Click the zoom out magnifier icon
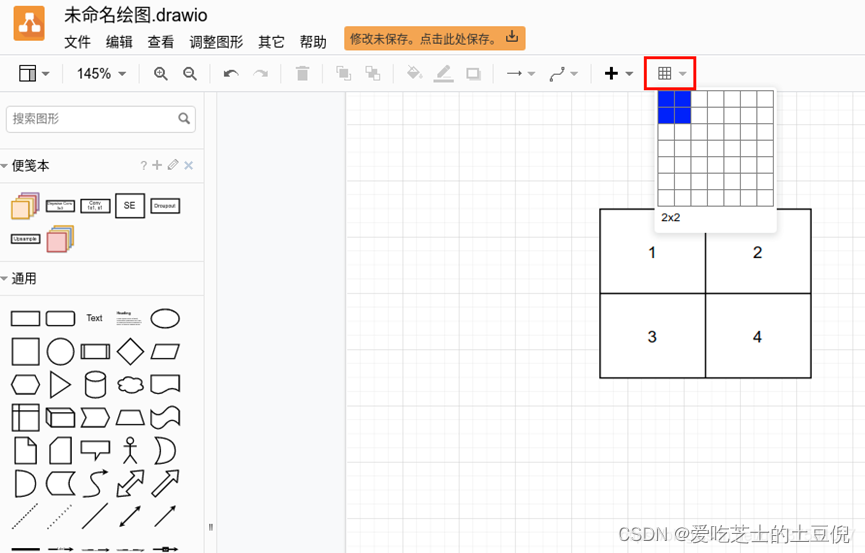The image size is (865, 553). click(x=190, y=73)
